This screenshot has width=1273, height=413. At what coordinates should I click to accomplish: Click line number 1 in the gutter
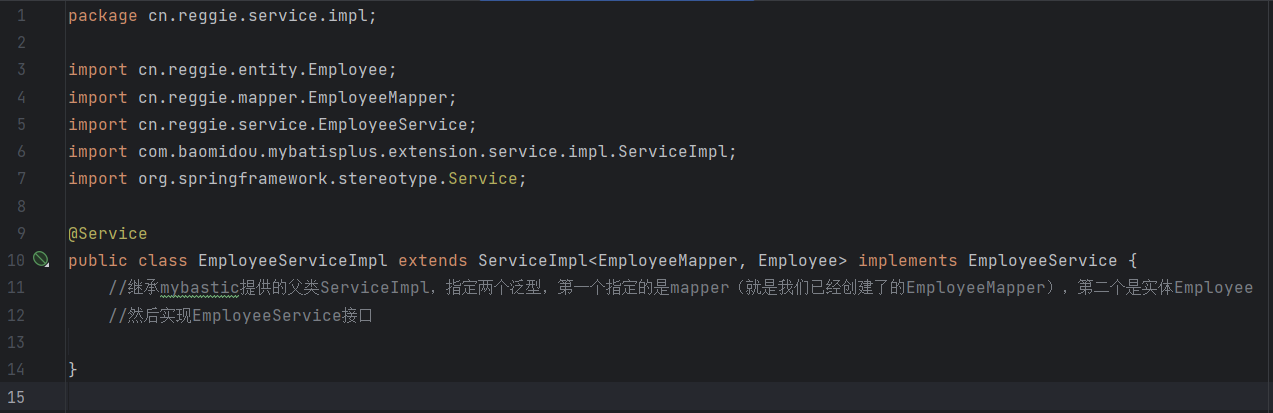[x=21, y=17]
